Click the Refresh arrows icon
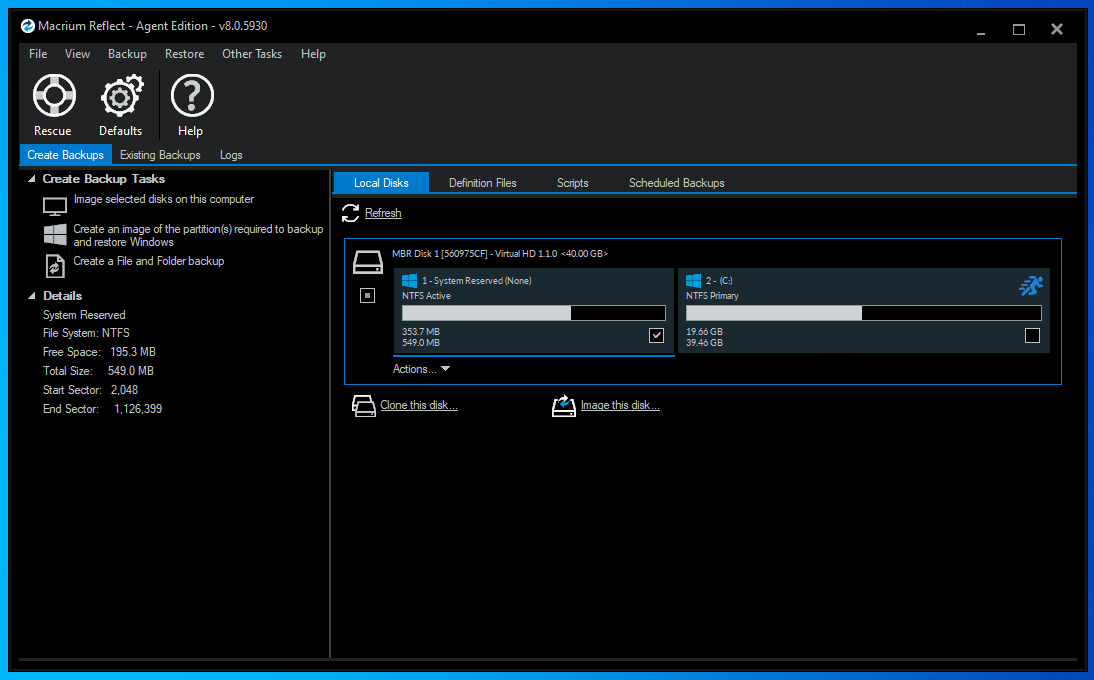1094x680 pixels. tap(350, 213)
